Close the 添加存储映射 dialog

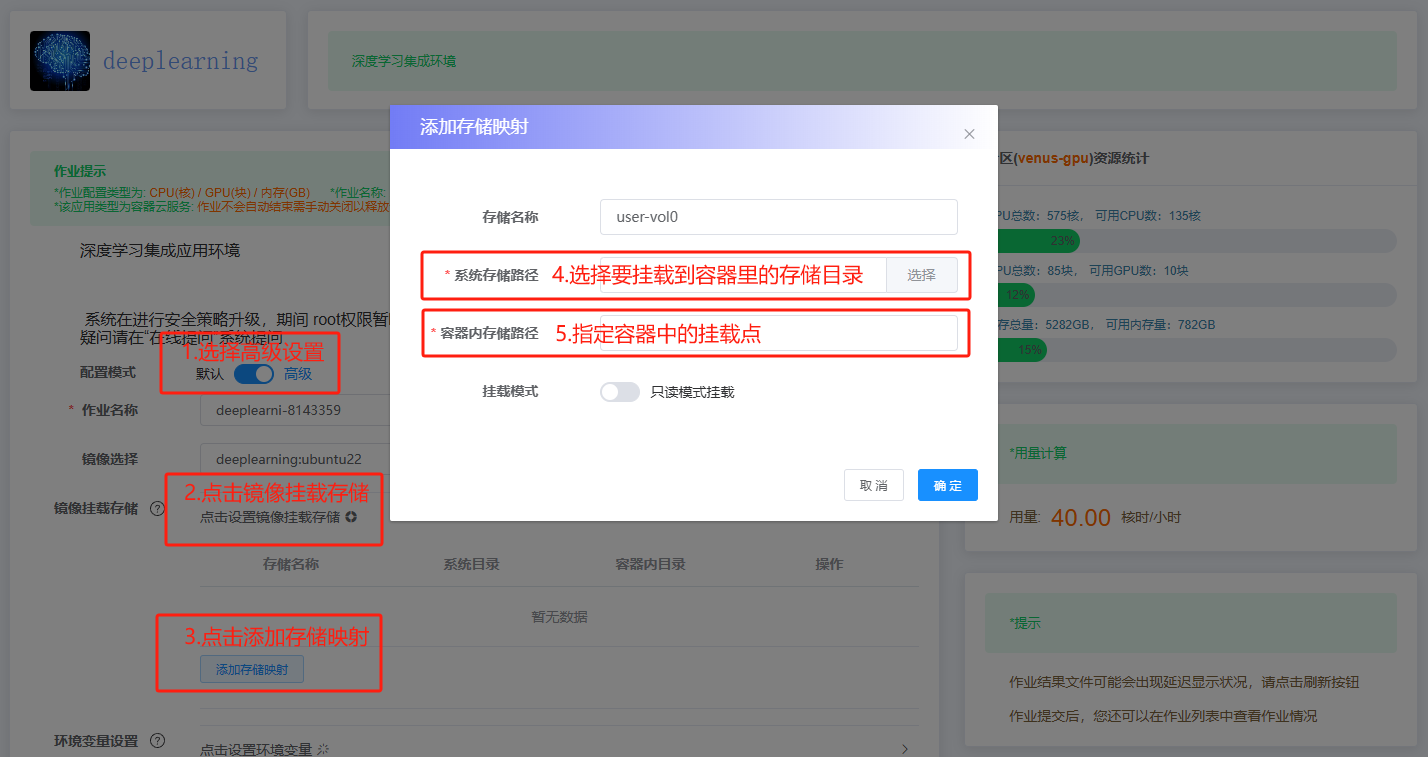(969, 134)
